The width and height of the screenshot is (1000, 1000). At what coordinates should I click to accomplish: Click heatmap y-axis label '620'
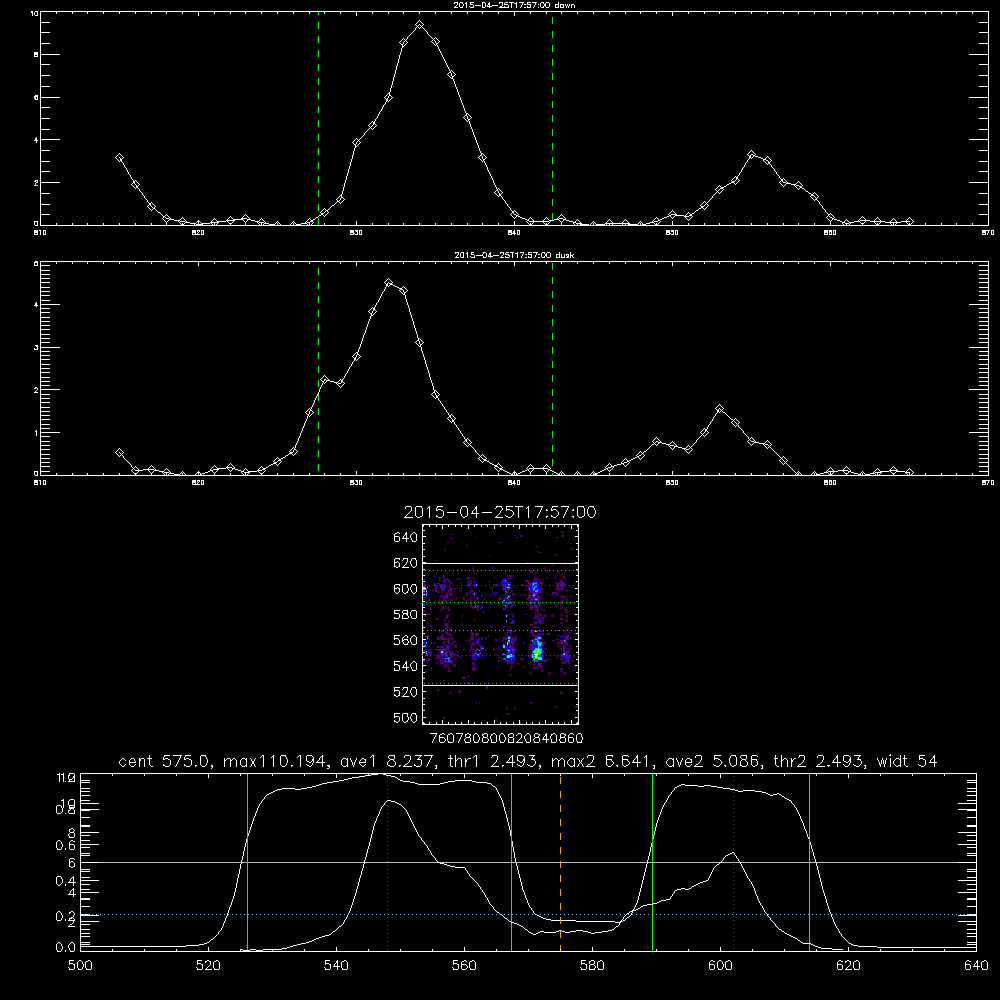click(x=406, y=563)
